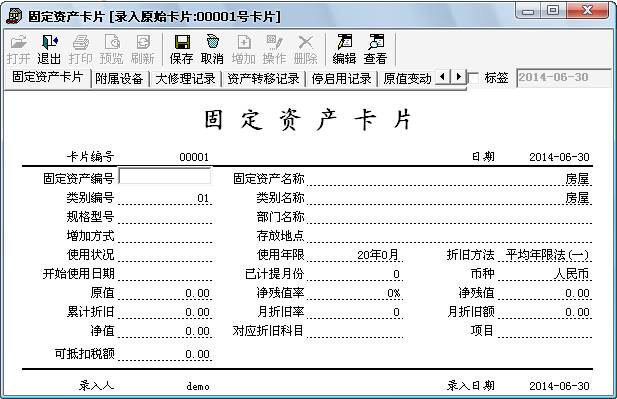Viewport: 617px width, 399px height.
Task: Click the 净值 amount field
Action: tap(165, 331)
